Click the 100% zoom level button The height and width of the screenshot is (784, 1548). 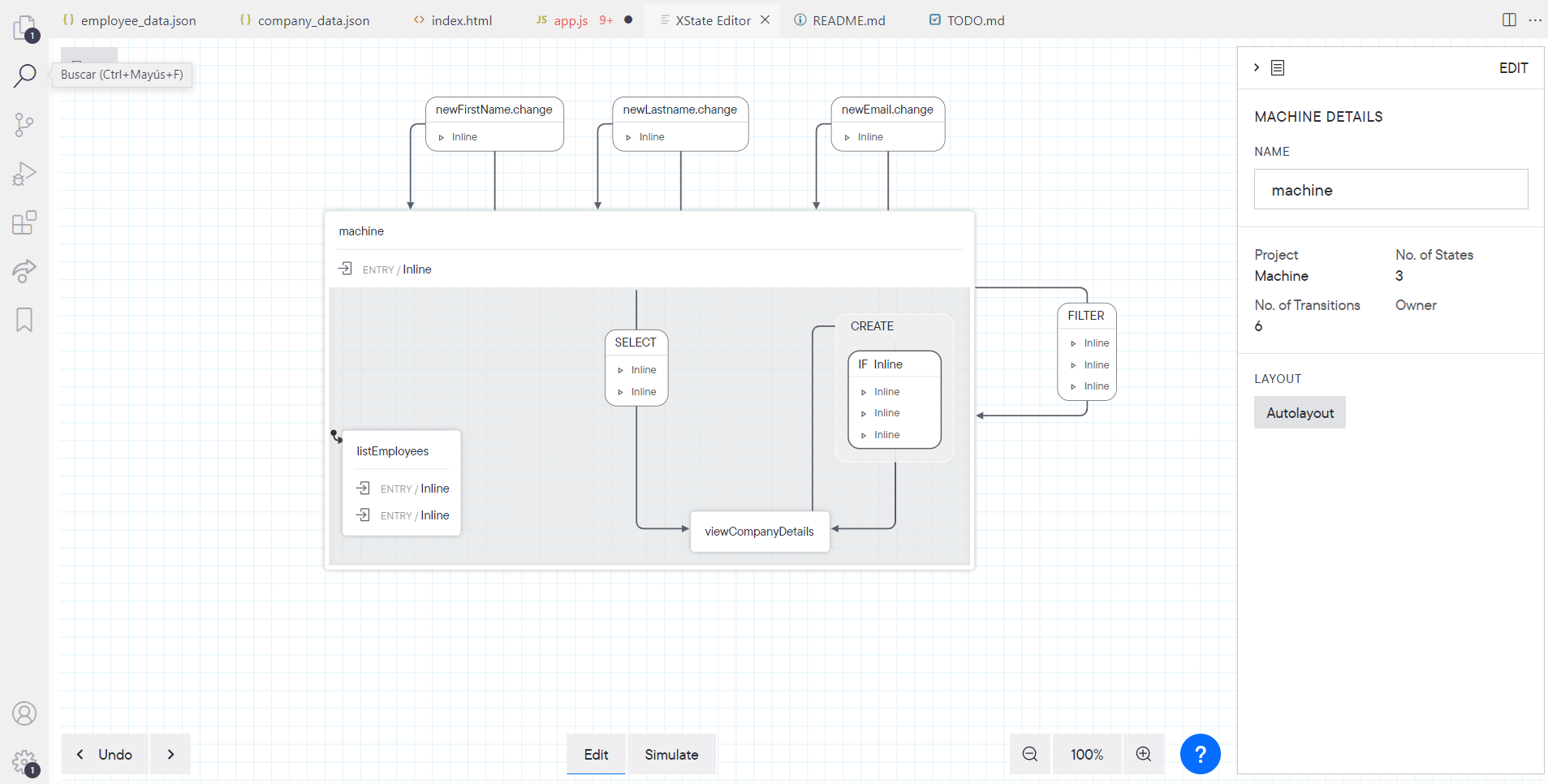[1087, 754]
